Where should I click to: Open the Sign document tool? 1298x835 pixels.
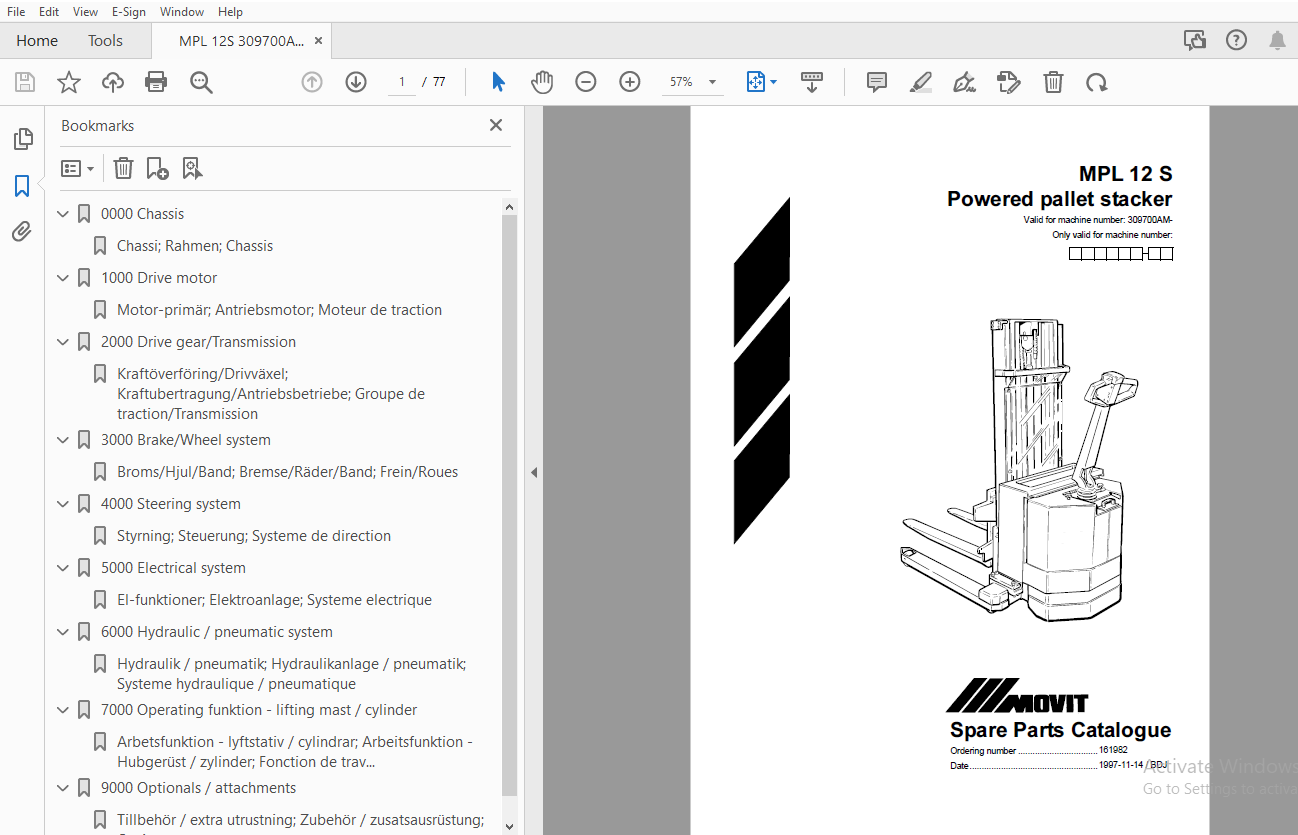coord(965,82)
